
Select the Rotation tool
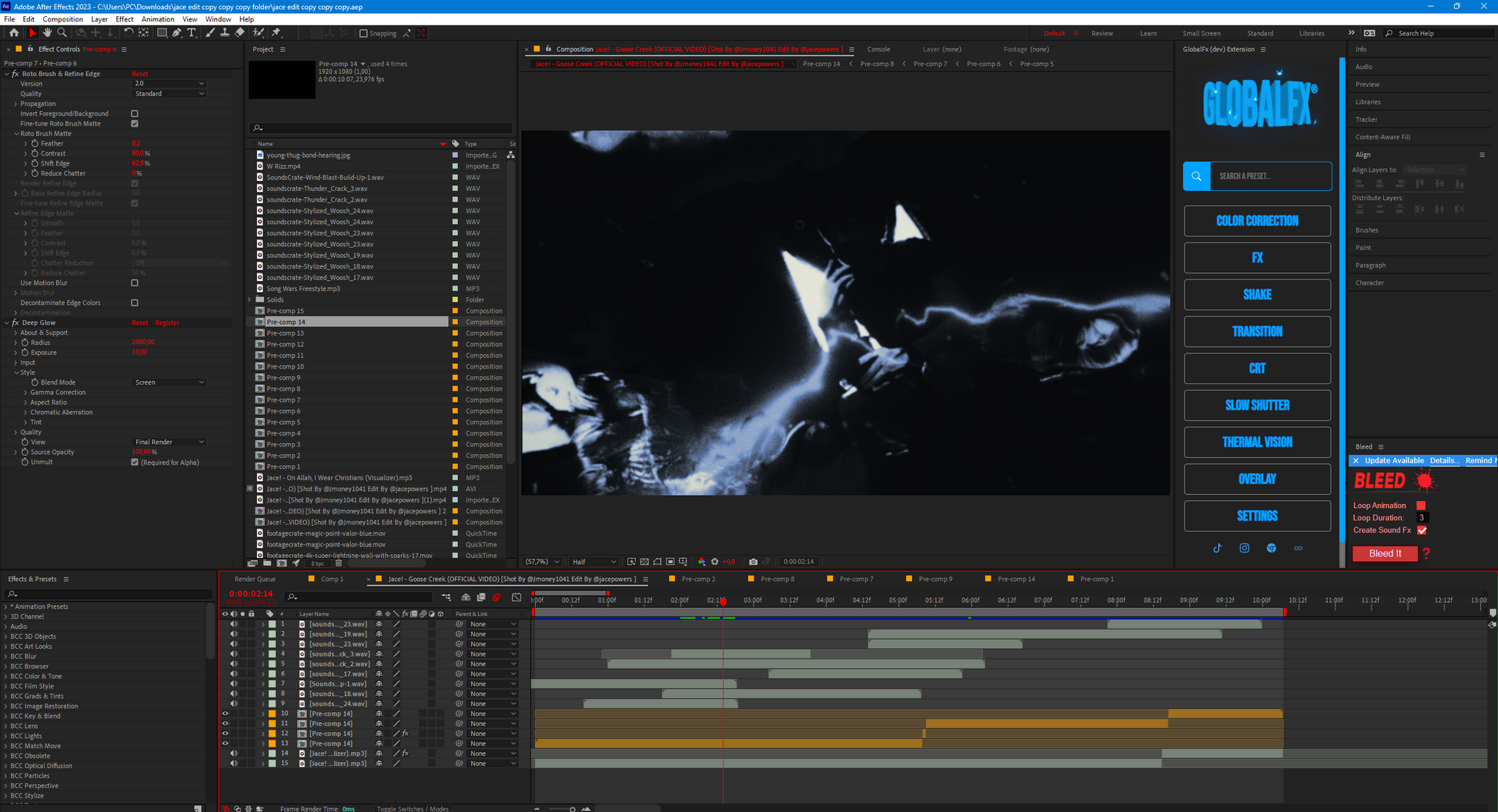point(128,33)
